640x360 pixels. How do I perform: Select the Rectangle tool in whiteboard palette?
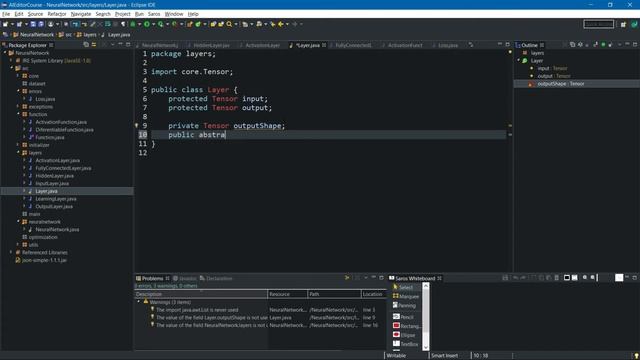406,326
